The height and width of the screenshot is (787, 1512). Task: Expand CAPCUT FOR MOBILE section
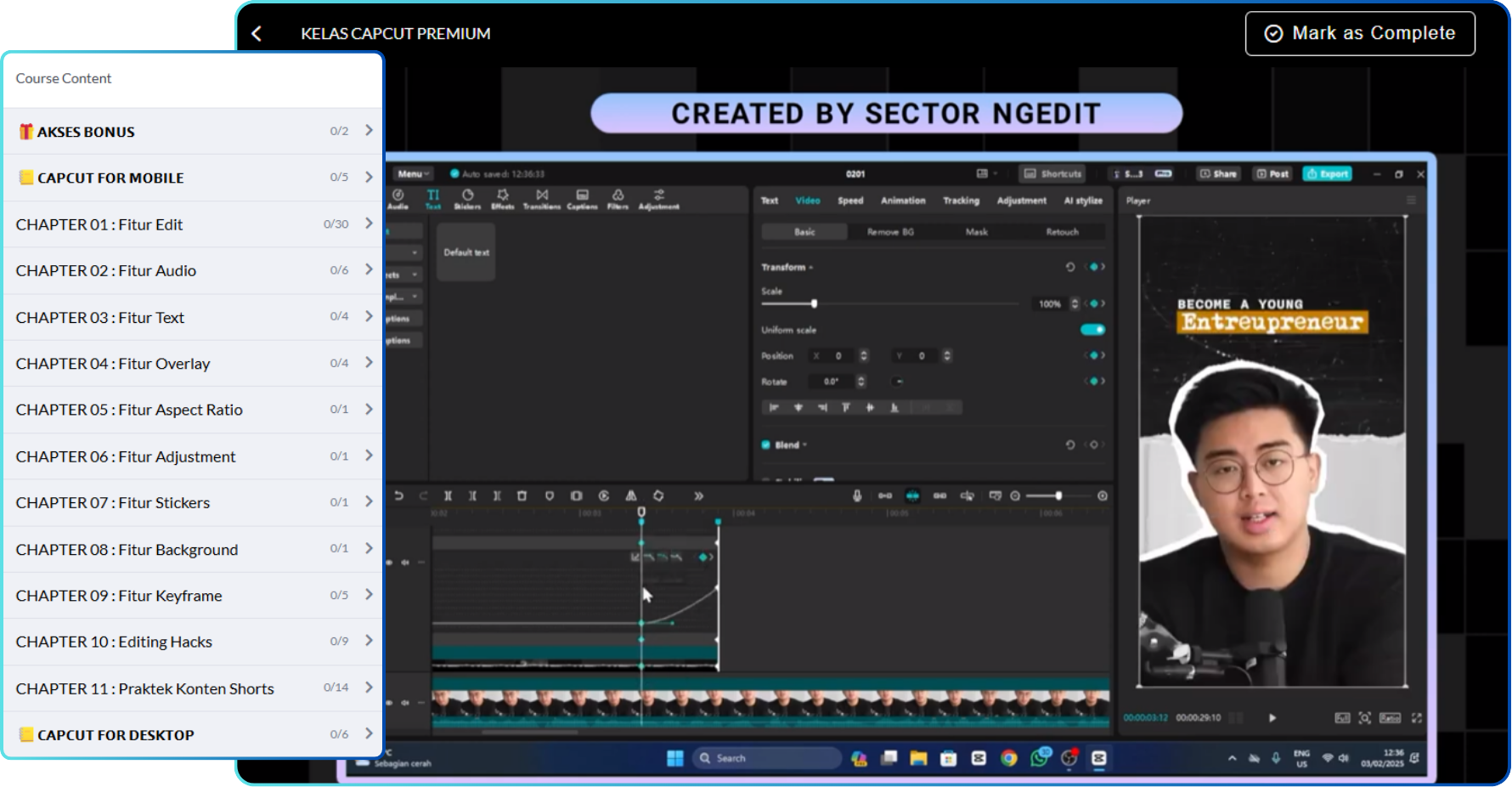192,178
